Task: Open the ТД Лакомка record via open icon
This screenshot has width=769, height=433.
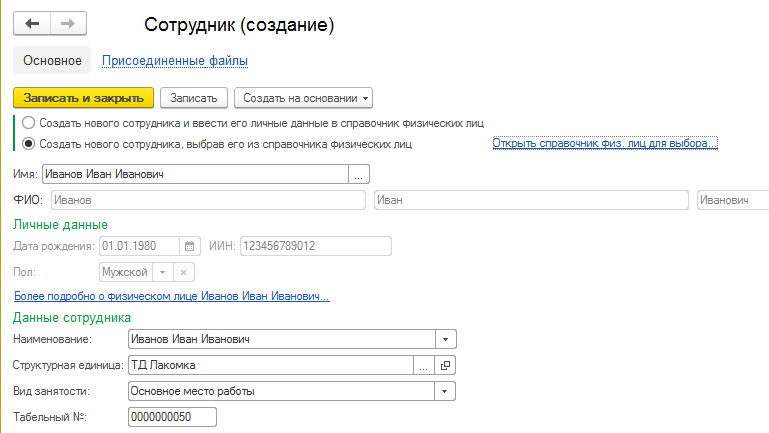Action: [x=445, y=365]
